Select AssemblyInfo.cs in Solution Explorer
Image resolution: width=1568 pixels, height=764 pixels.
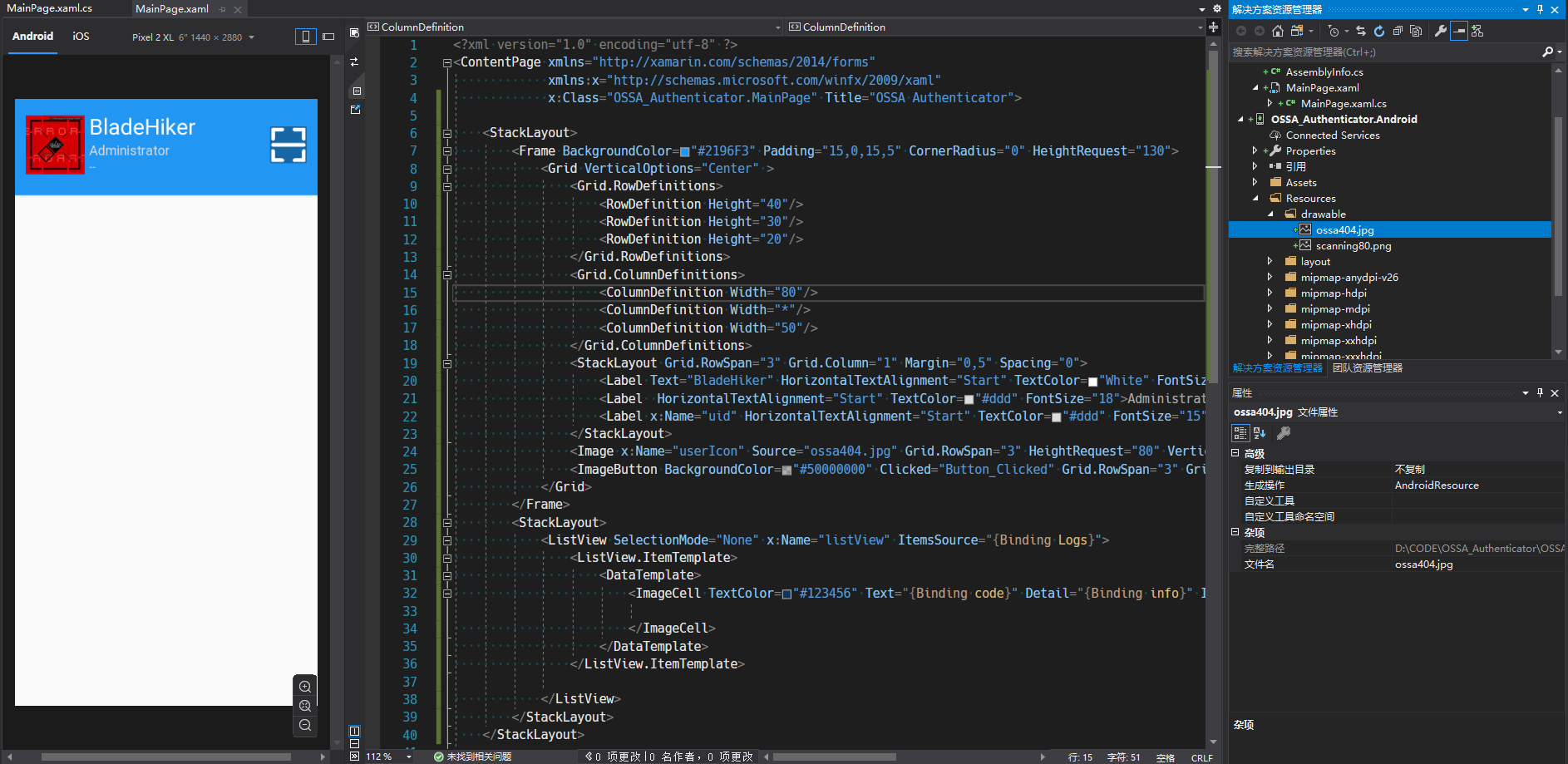[1324, 71]
